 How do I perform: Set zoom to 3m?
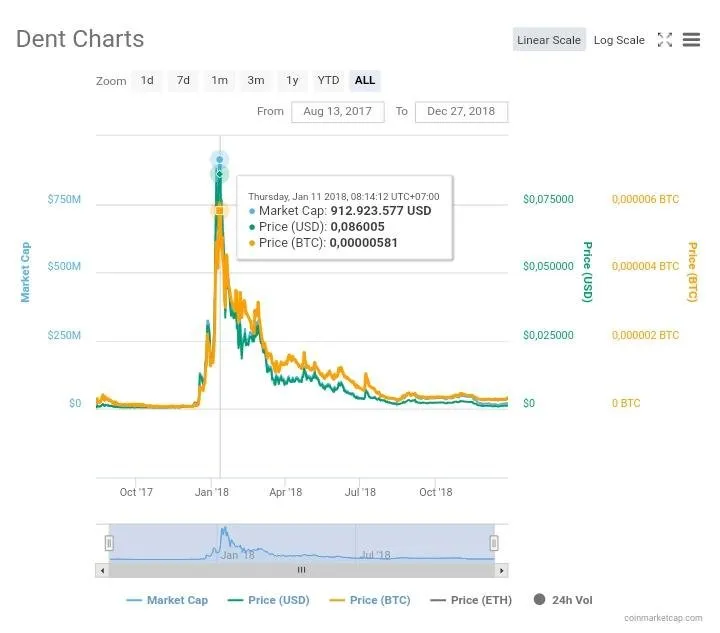[x=256, y=80]
